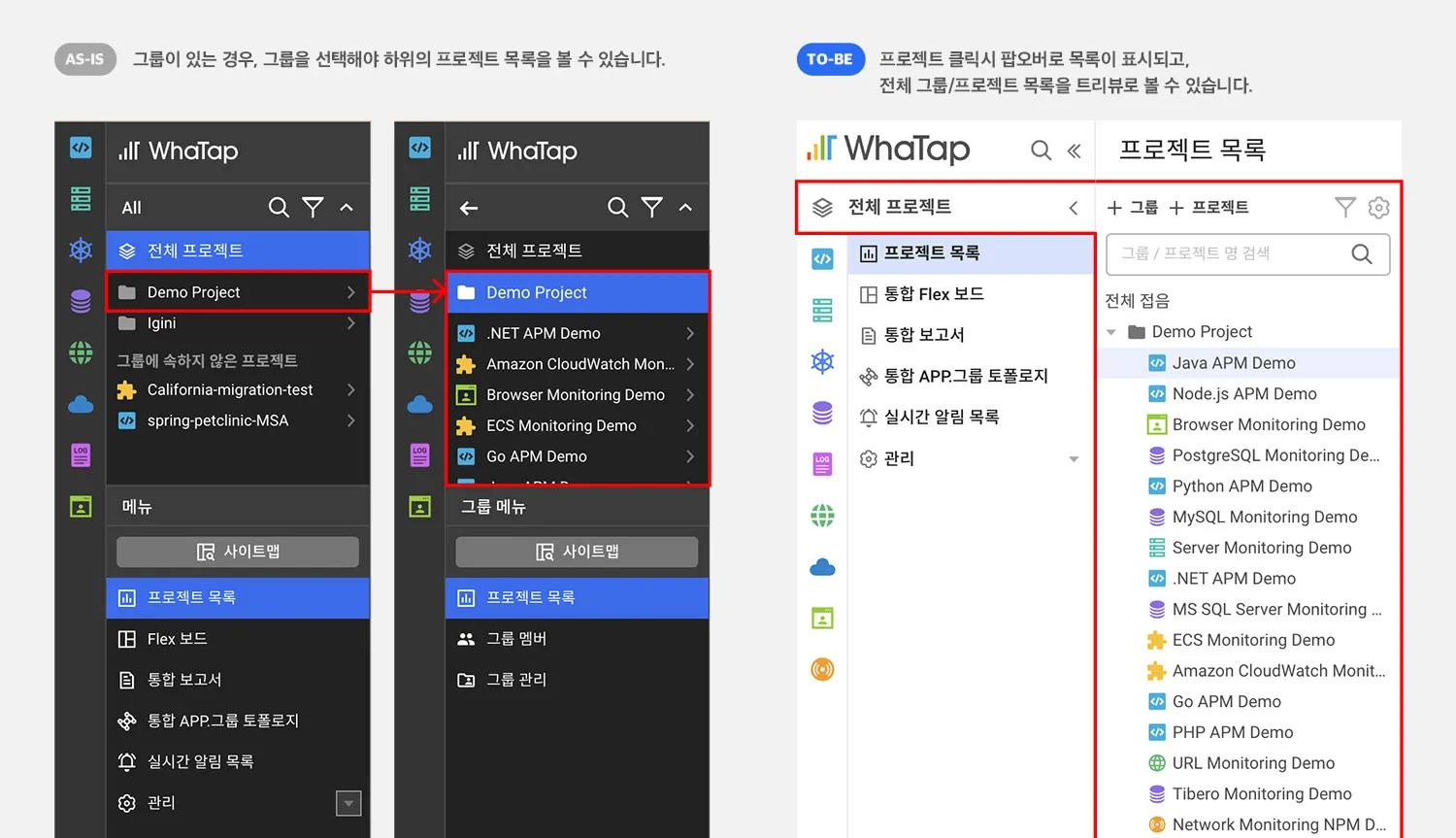The image size is (1456, 838).
Task: Collapse the project list with the All panel up-chevron
Action: (347, 208)
